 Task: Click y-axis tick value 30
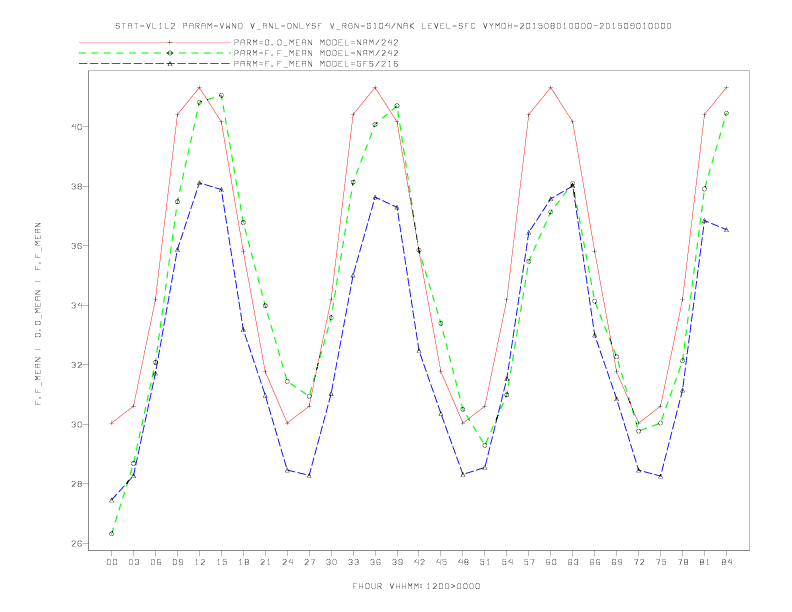click(76, 424)
